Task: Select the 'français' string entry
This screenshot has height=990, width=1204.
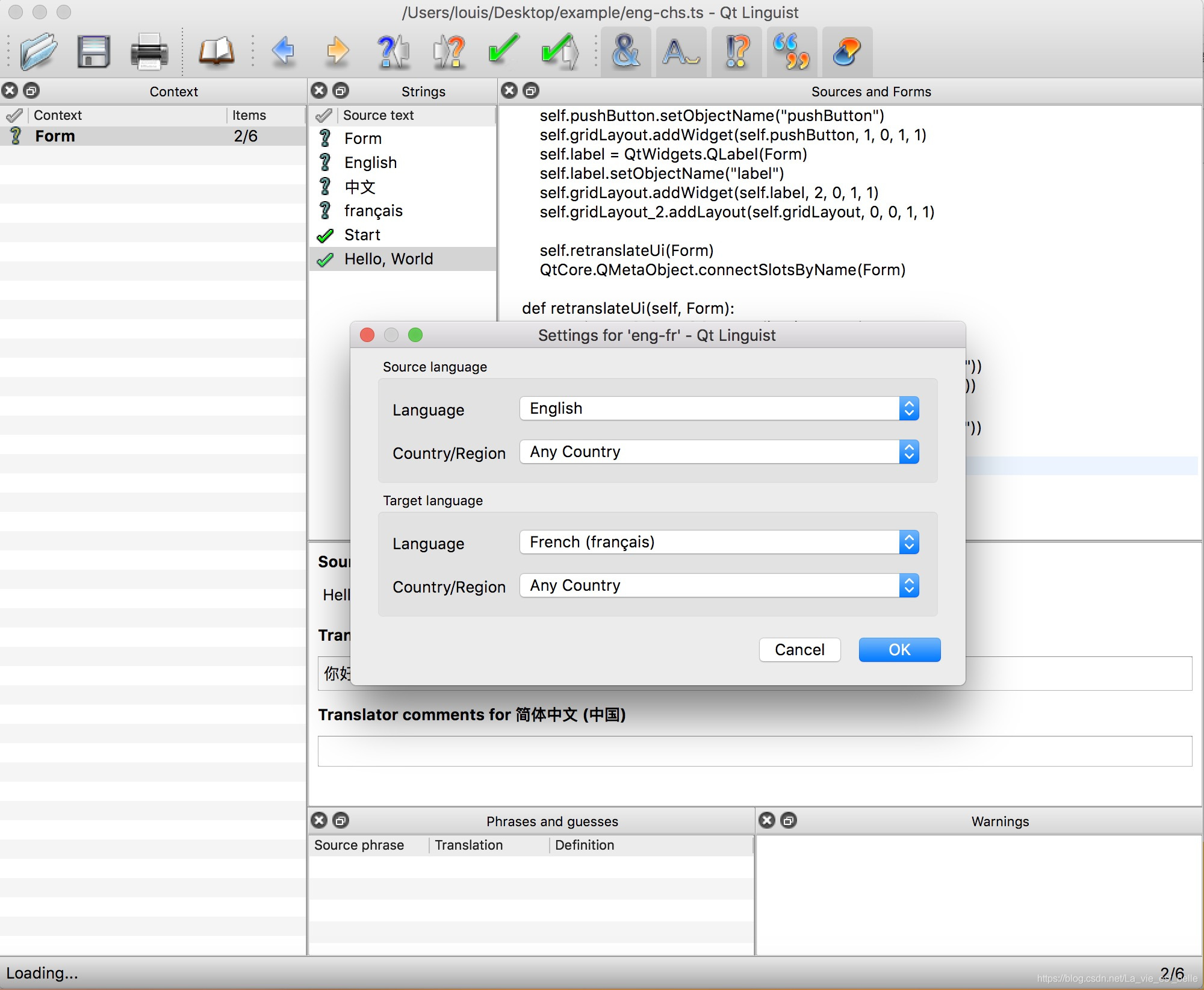Action: click(373, 211)
